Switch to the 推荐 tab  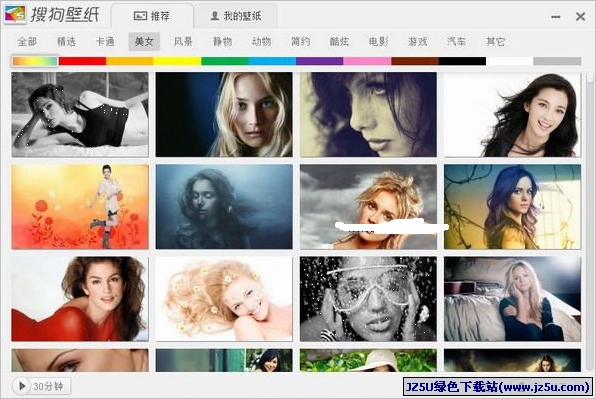pyautogui.click(x=152, y=16)
